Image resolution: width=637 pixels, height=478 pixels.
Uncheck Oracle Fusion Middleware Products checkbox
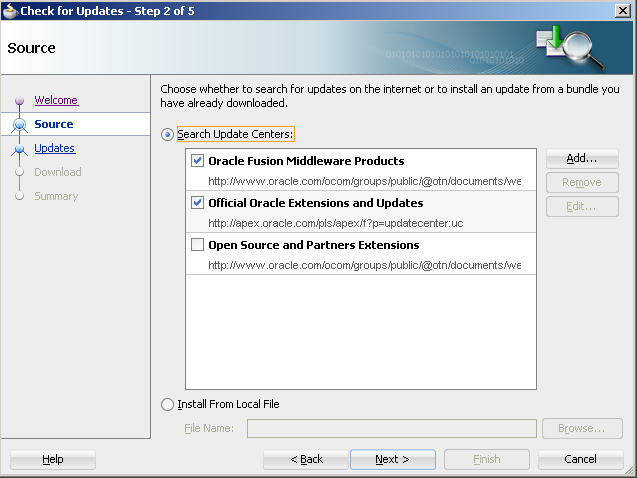coord(197,161)
